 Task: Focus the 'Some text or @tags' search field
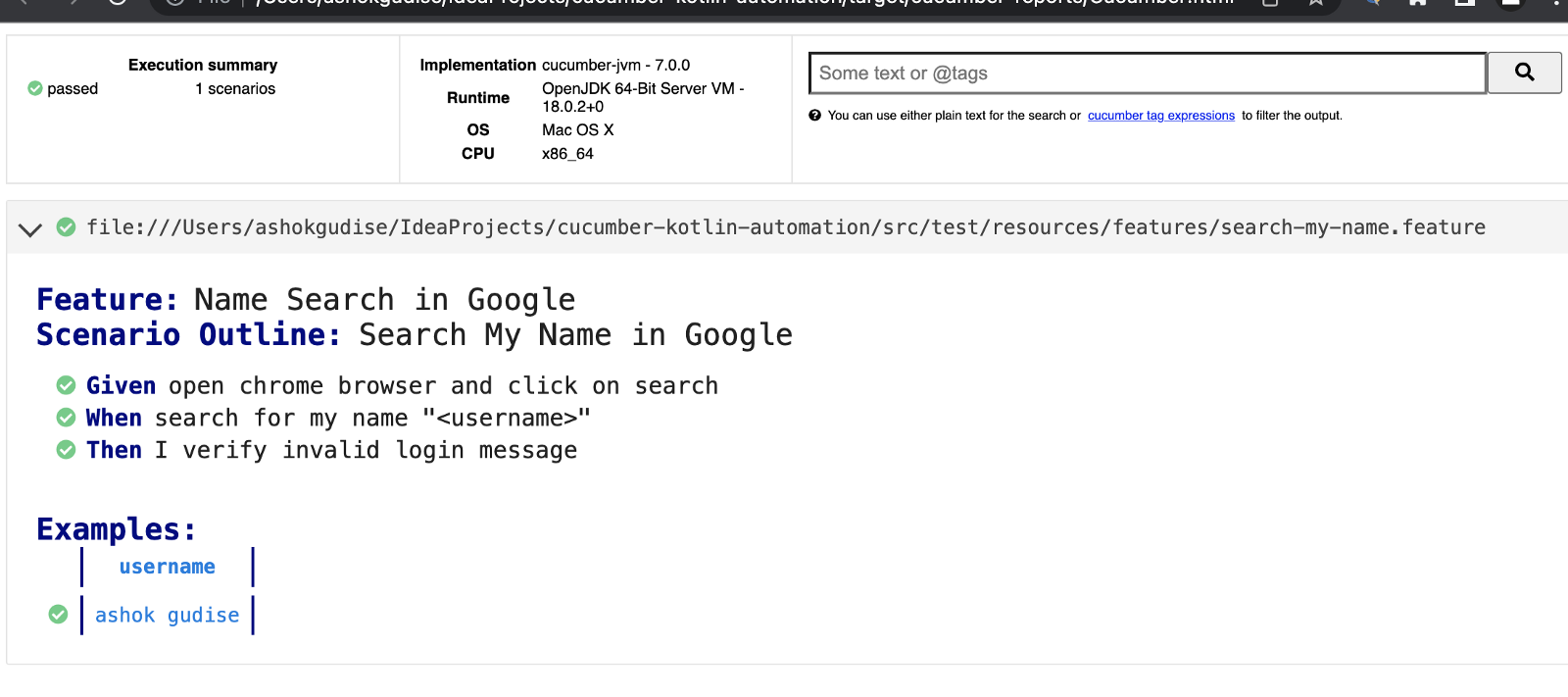1147,74
